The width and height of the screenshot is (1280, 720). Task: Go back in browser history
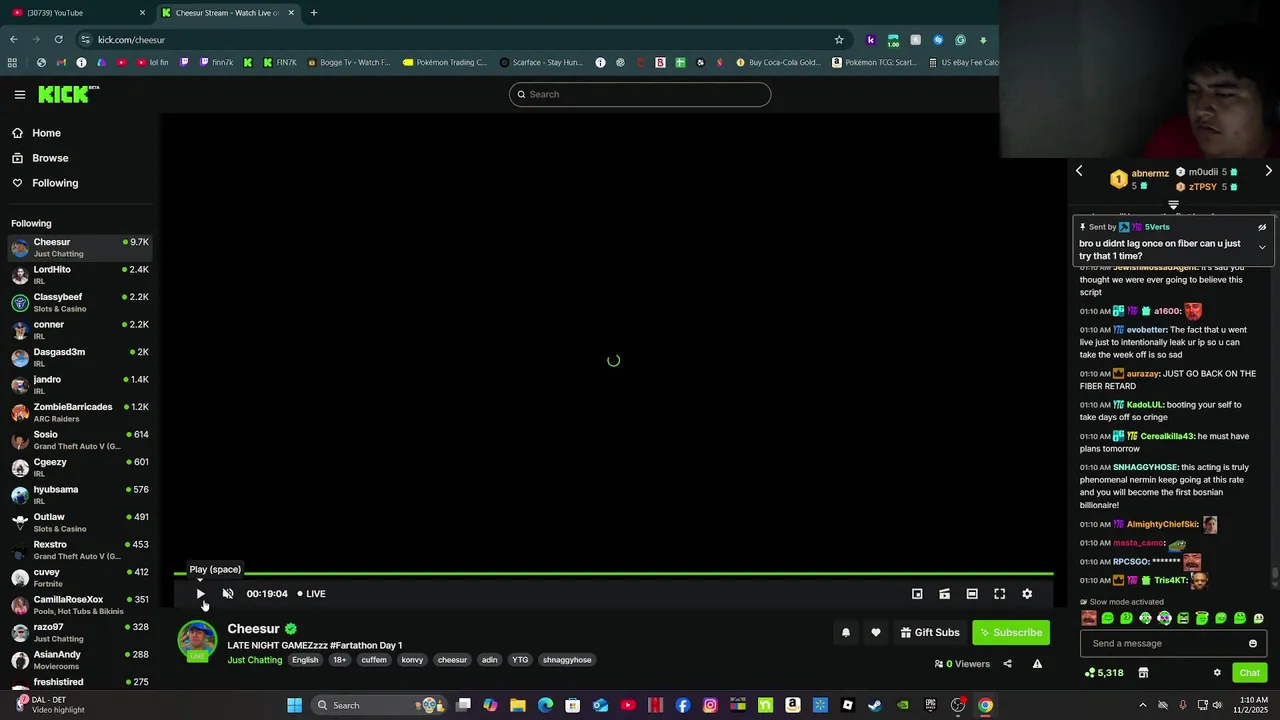13,40
